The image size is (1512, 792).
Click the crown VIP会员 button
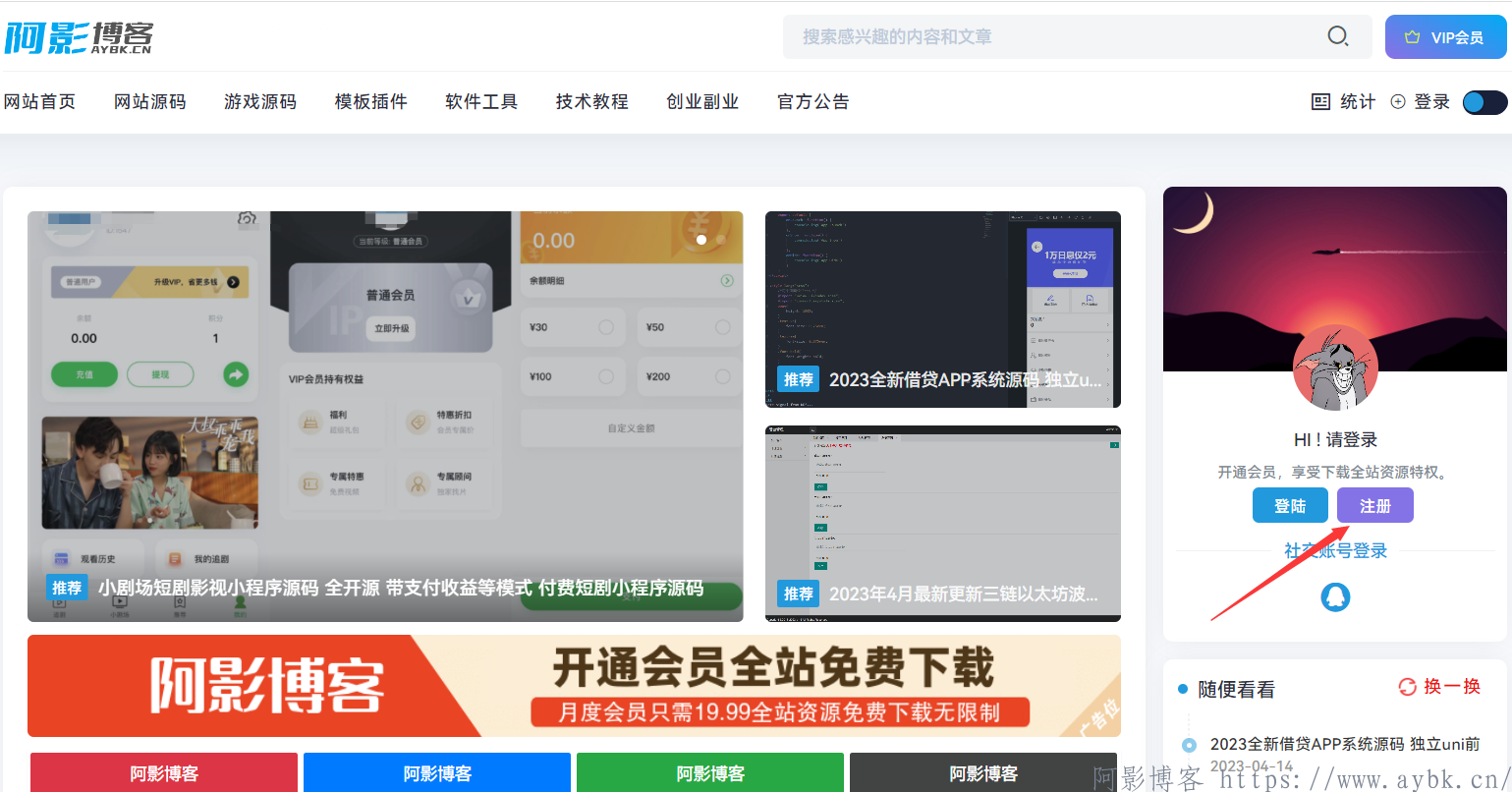tap(1445, 37)
